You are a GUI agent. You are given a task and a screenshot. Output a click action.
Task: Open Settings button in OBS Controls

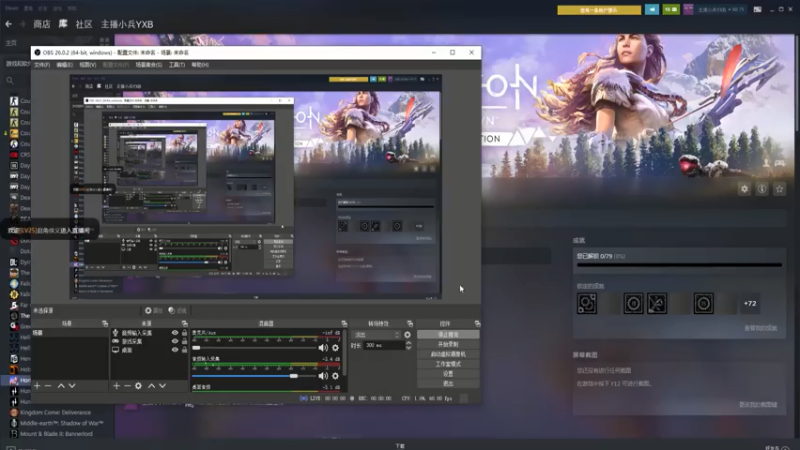pos(448,373)
